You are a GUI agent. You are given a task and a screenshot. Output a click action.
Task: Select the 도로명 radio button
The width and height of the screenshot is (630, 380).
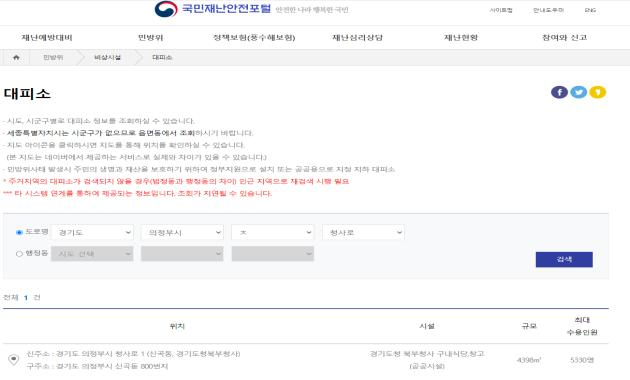click(x=19, y=232)
